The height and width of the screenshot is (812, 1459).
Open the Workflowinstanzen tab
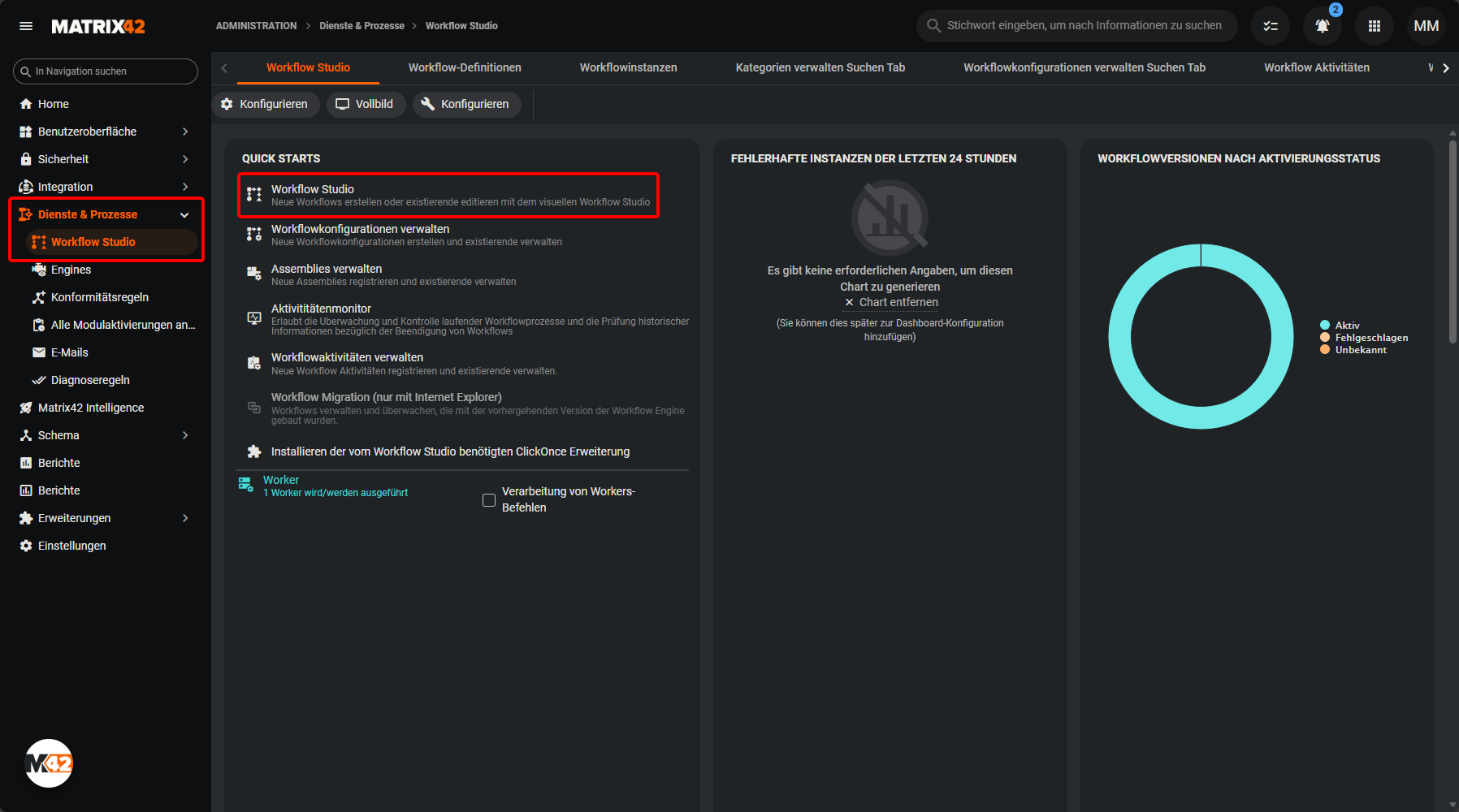click(x=628, y=67)
